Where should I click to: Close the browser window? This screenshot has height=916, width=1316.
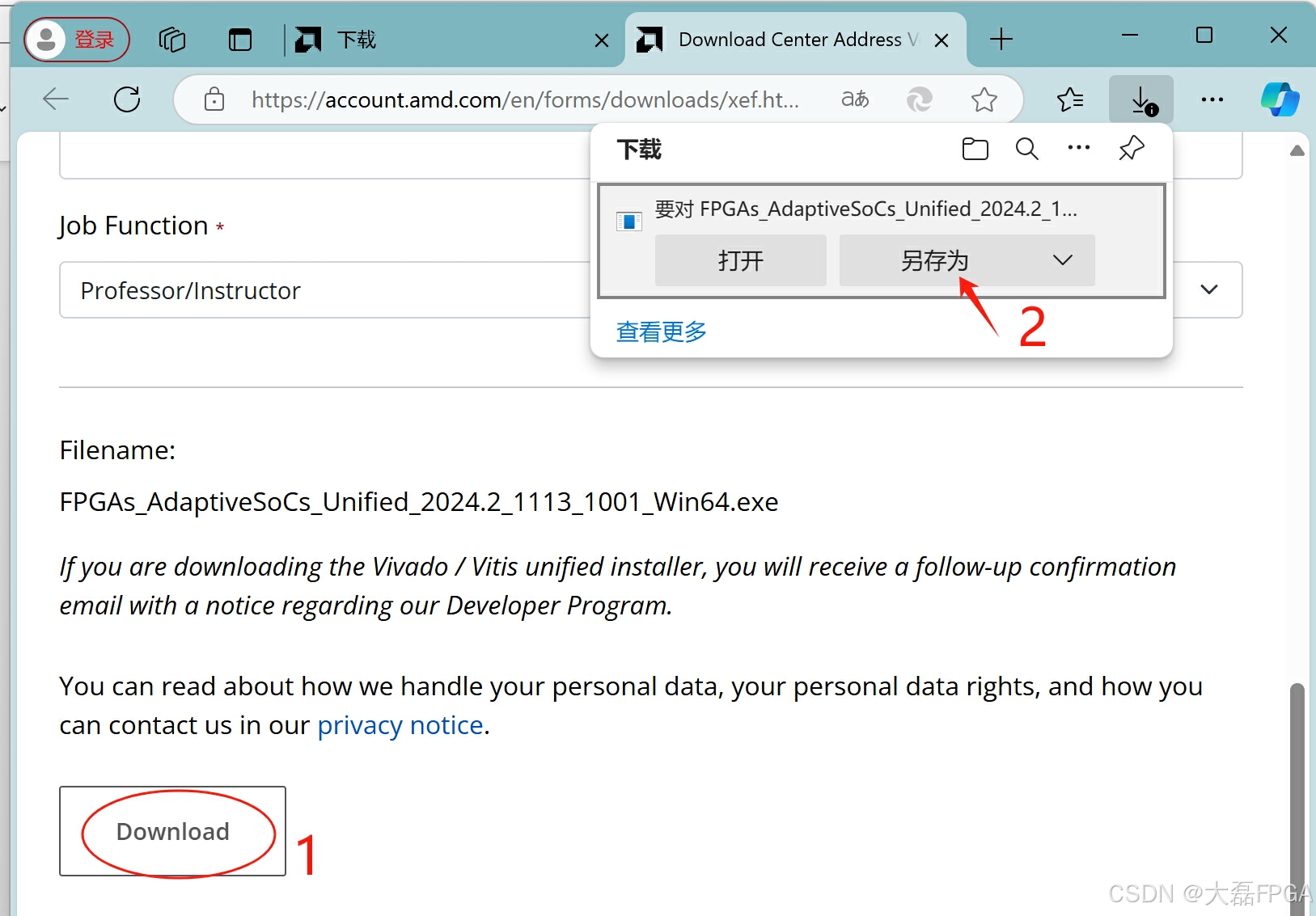coord(1279,36)
